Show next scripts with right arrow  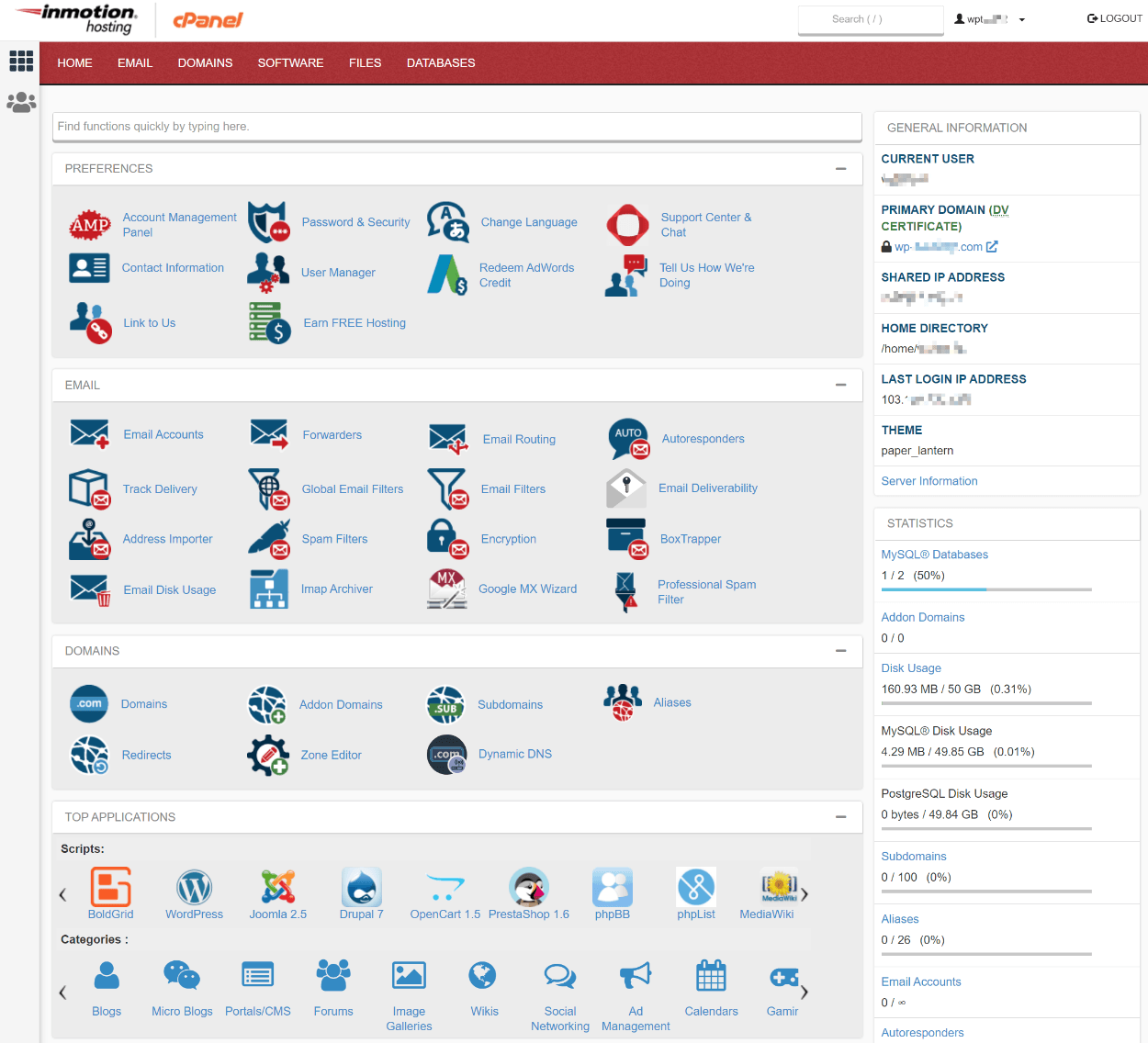point(805,894)
